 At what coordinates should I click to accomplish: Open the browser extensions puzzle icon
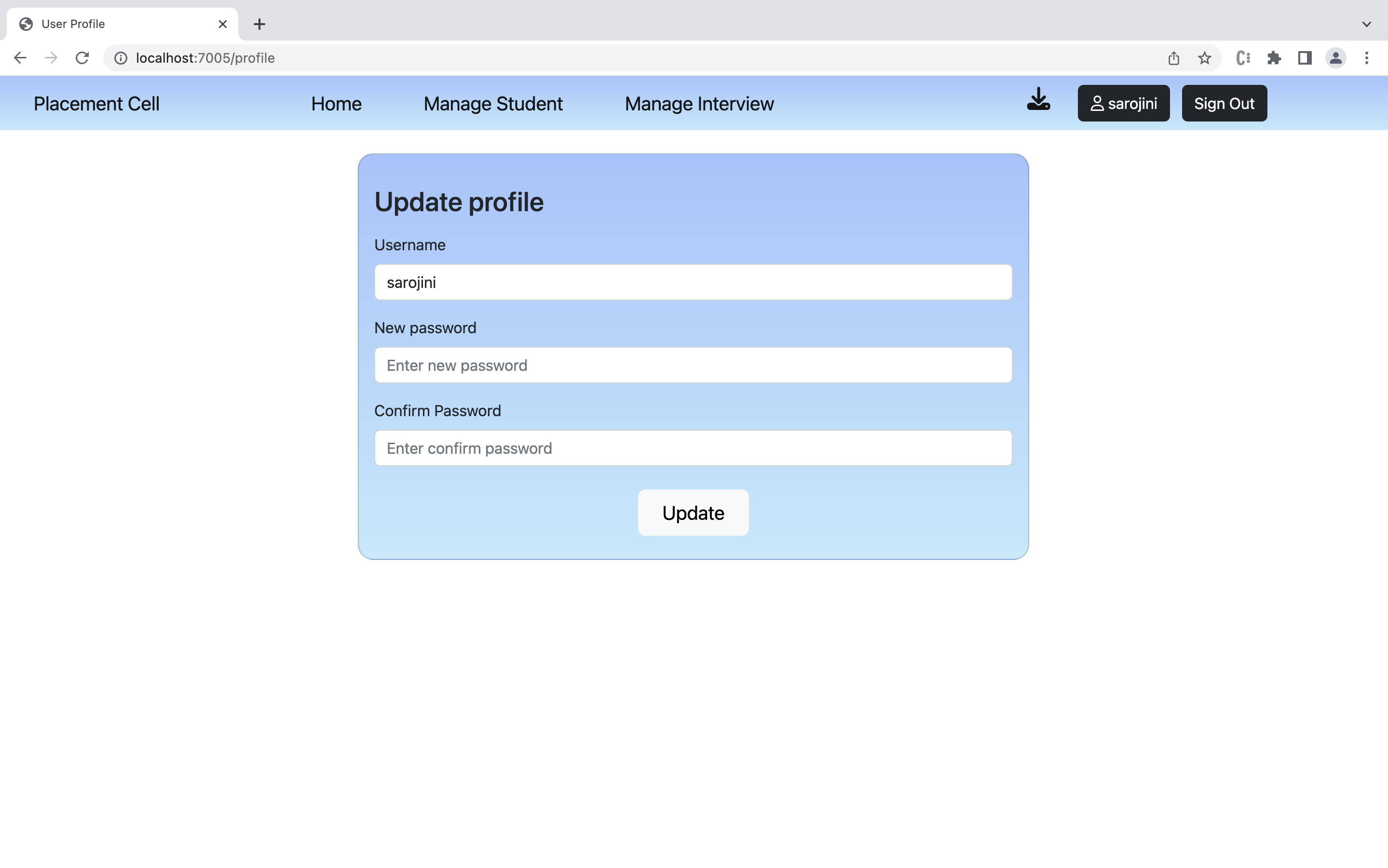pyautogui.click(x=1274, y=57)
